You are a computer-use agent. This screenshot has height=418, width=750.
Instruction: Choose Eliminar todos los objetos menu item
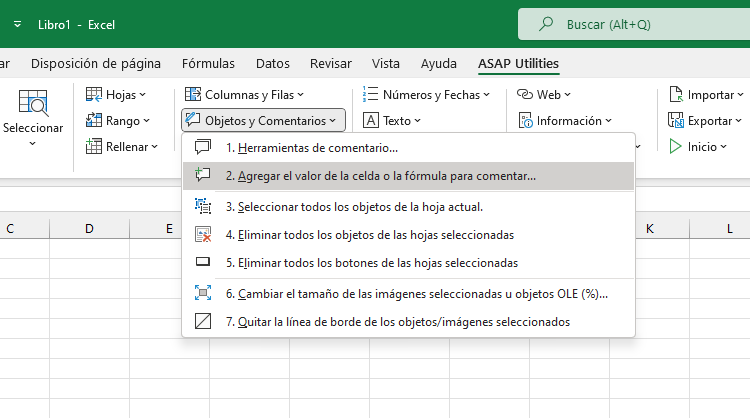pyautogui.click(x=408, y=235)
